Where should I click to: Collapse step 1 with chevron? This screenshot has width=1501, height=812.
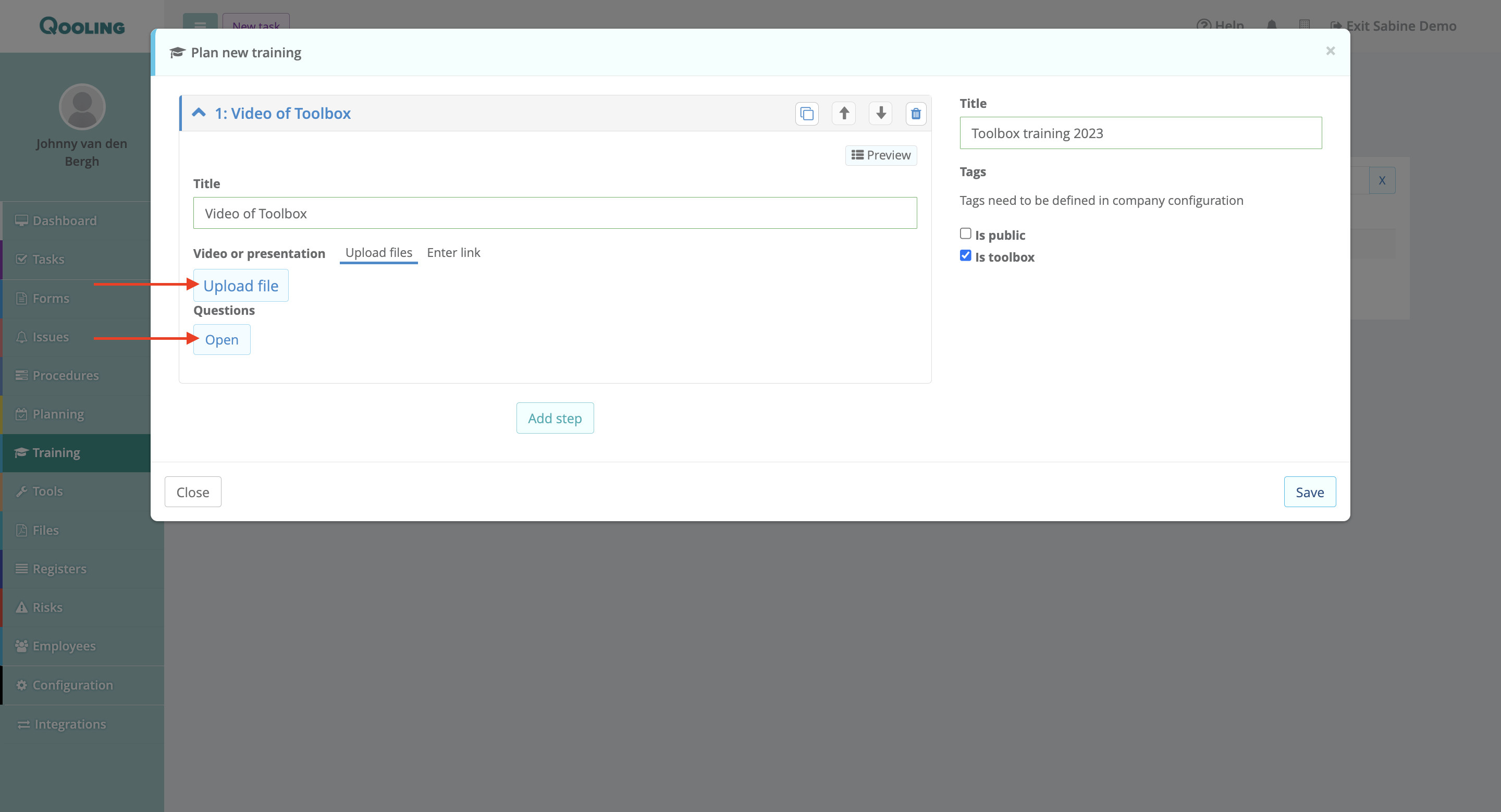pos(199,113)
